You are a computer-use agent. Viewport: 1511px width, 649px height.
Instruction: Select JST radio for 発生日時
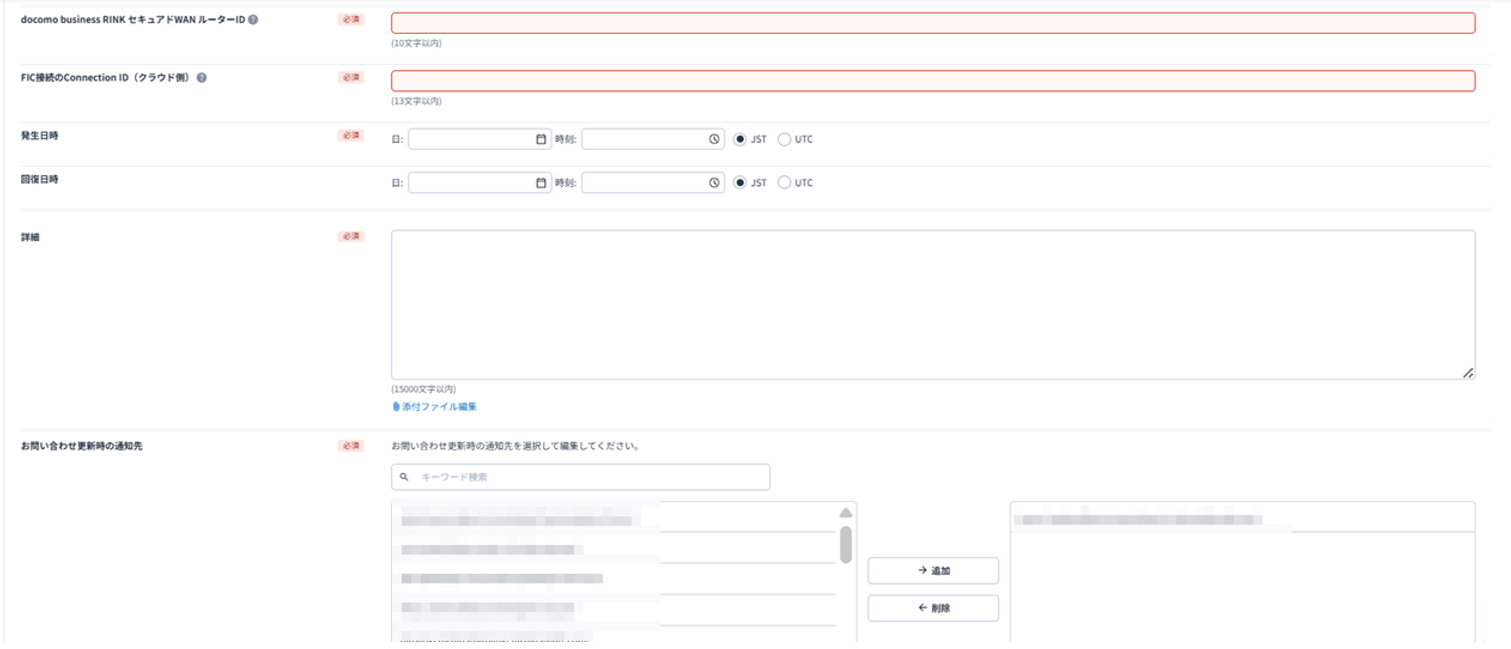740,139
